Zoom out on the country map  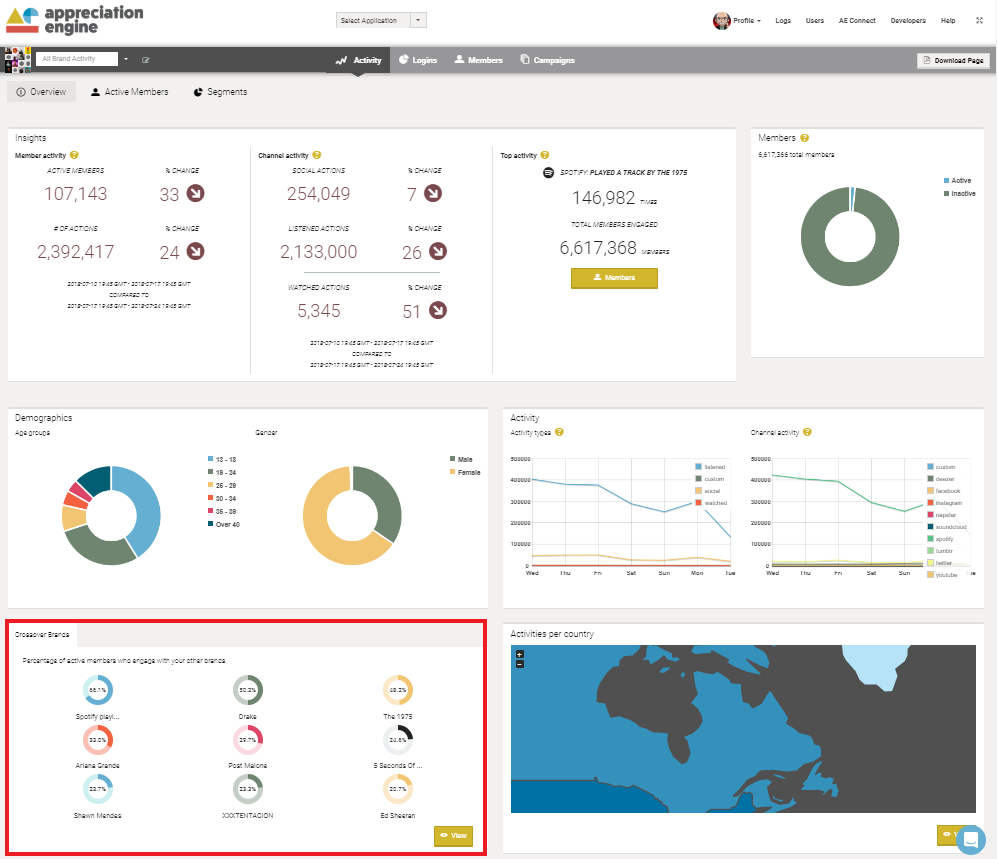519,664
